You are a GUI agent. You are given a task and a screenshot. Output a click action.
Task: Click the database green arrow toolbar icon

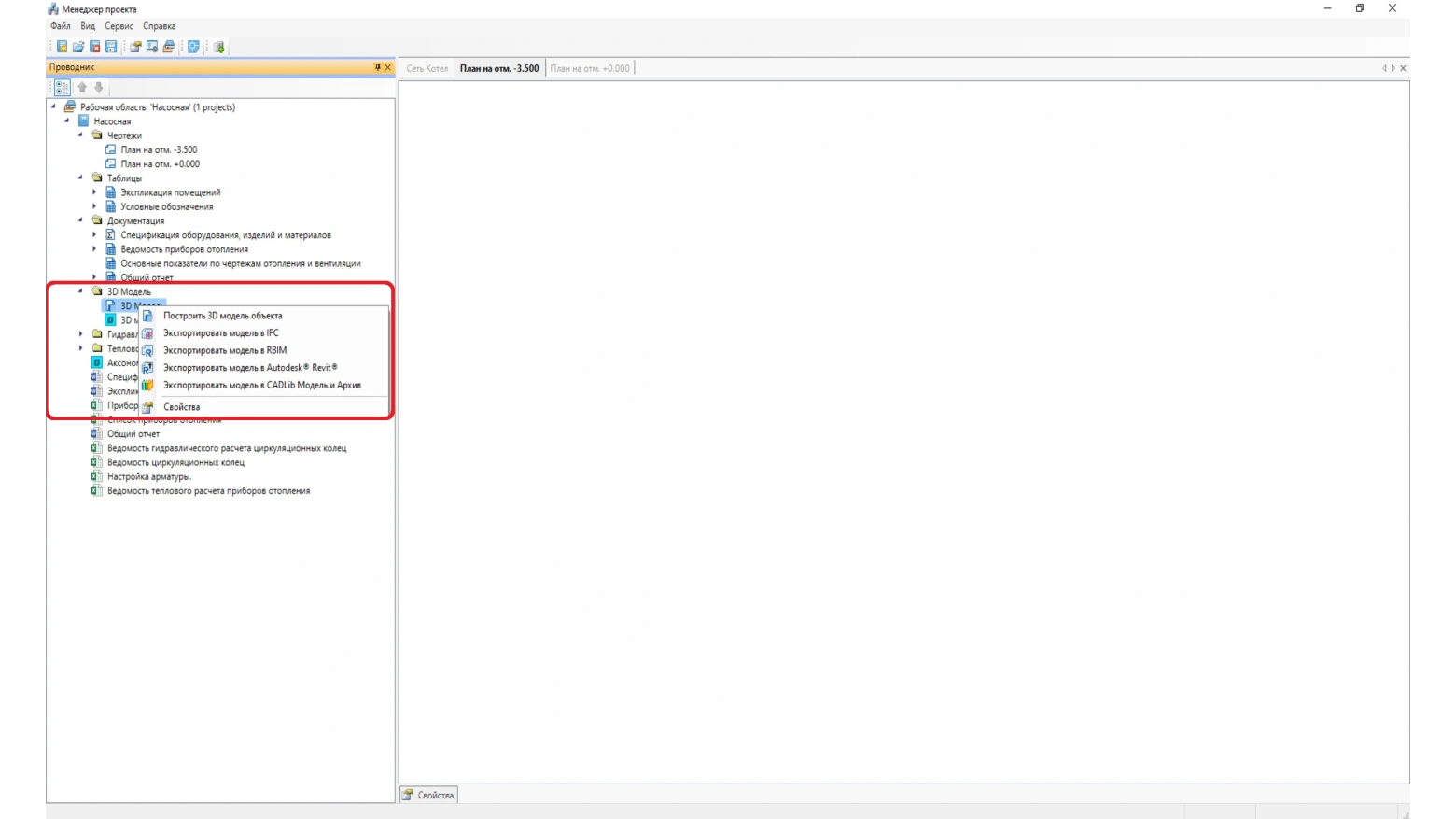coord(219,47)
